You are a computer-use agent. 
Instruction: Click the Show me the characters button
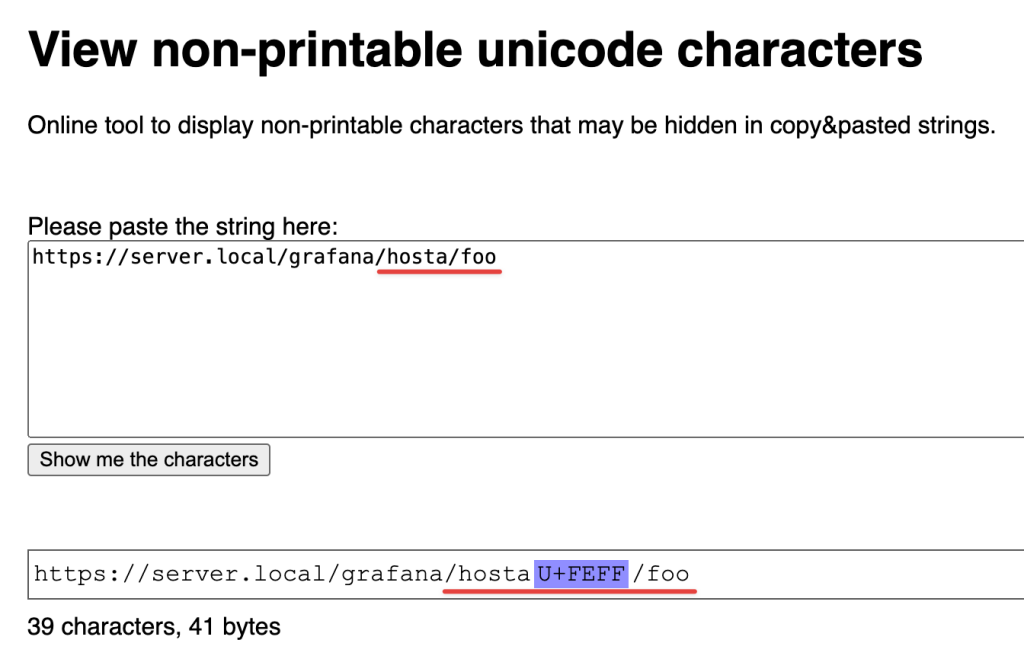[149, 460]
